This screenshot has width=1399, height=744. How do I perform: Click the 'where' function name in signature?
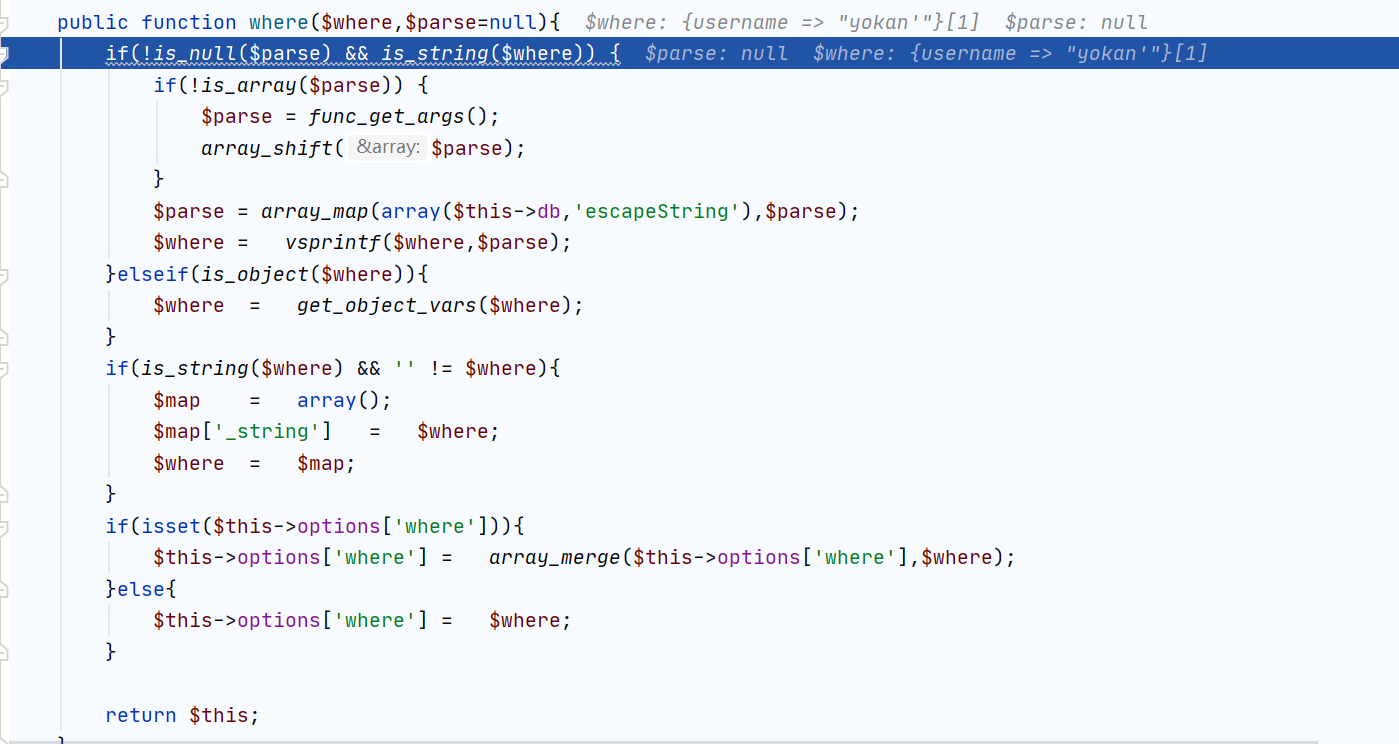point(278,22)
